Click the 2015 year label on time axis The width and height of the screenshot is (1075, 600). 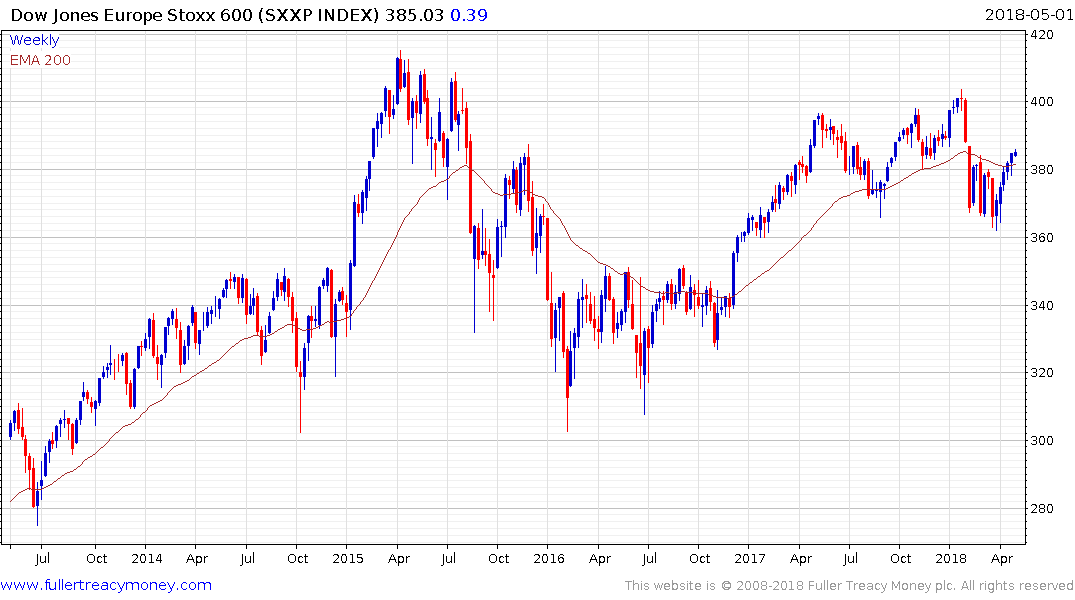(x=348, y=559)
